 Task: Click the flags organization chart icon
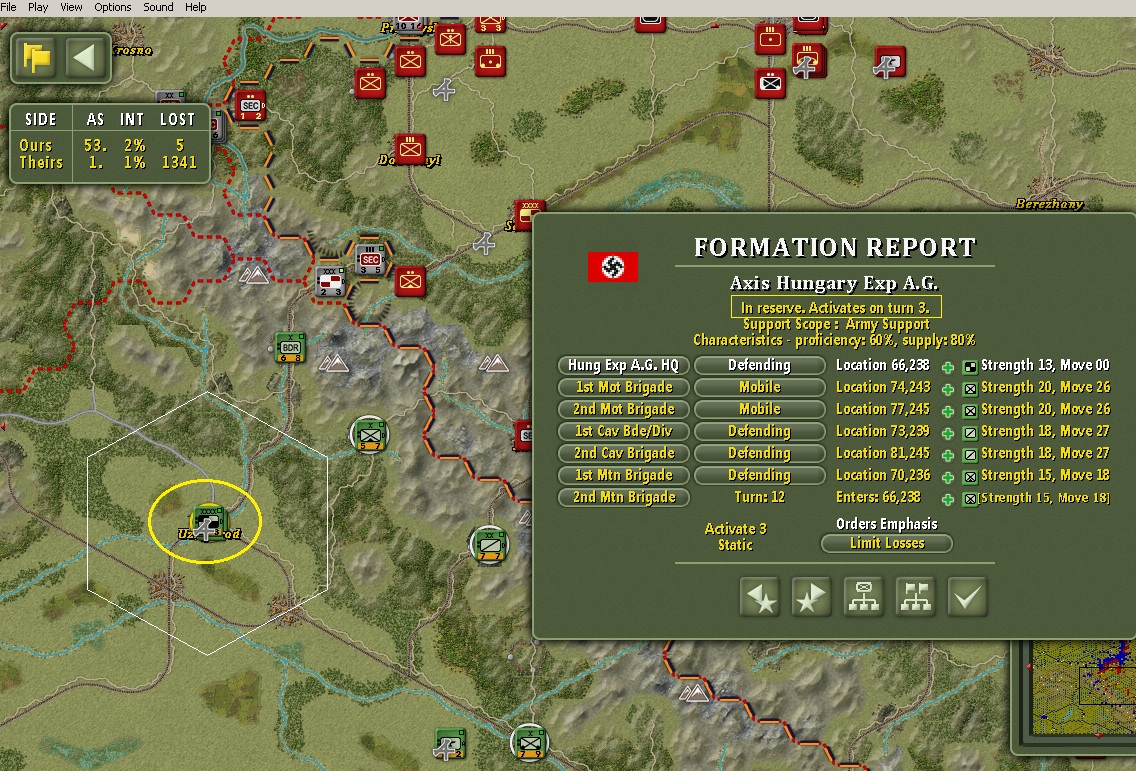coord(916,597)
